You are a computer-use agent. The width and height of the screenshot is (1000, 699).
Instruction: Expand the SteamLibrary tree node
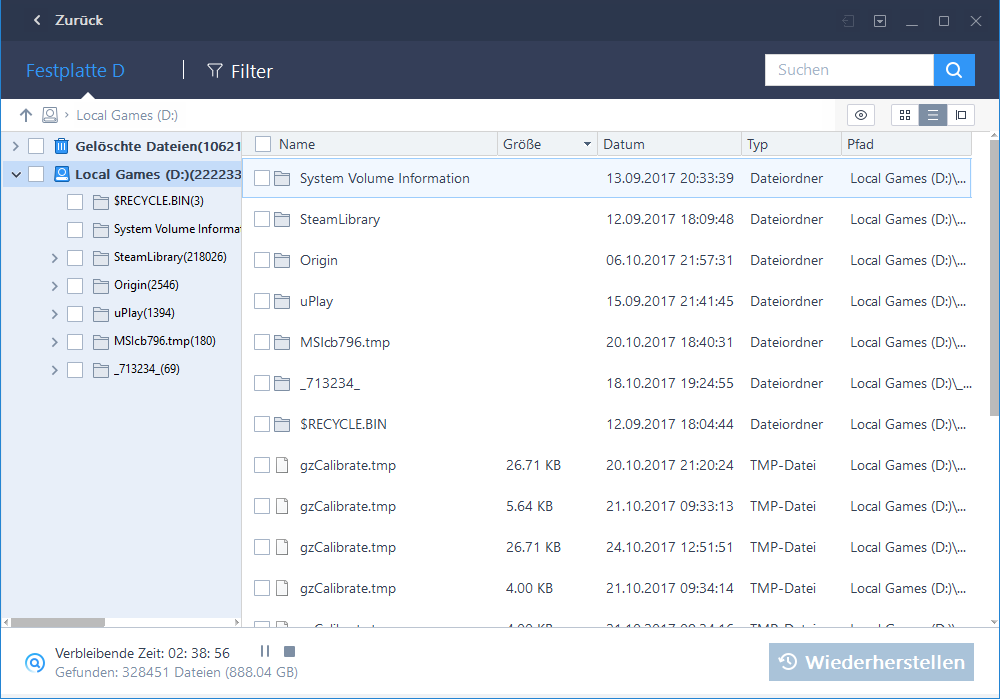point(54,258)
